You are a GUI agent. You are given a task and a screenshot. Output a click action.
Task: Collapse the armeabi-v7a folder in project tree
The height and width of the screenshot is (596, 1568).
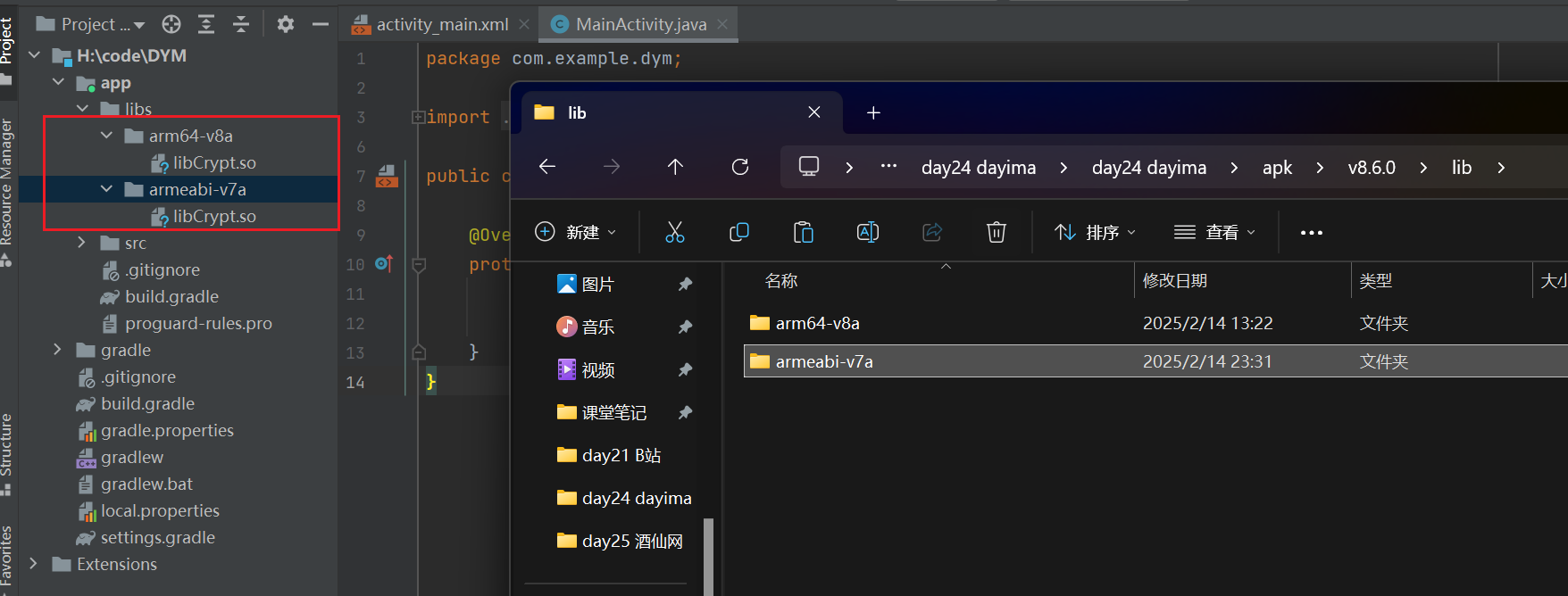107,189
